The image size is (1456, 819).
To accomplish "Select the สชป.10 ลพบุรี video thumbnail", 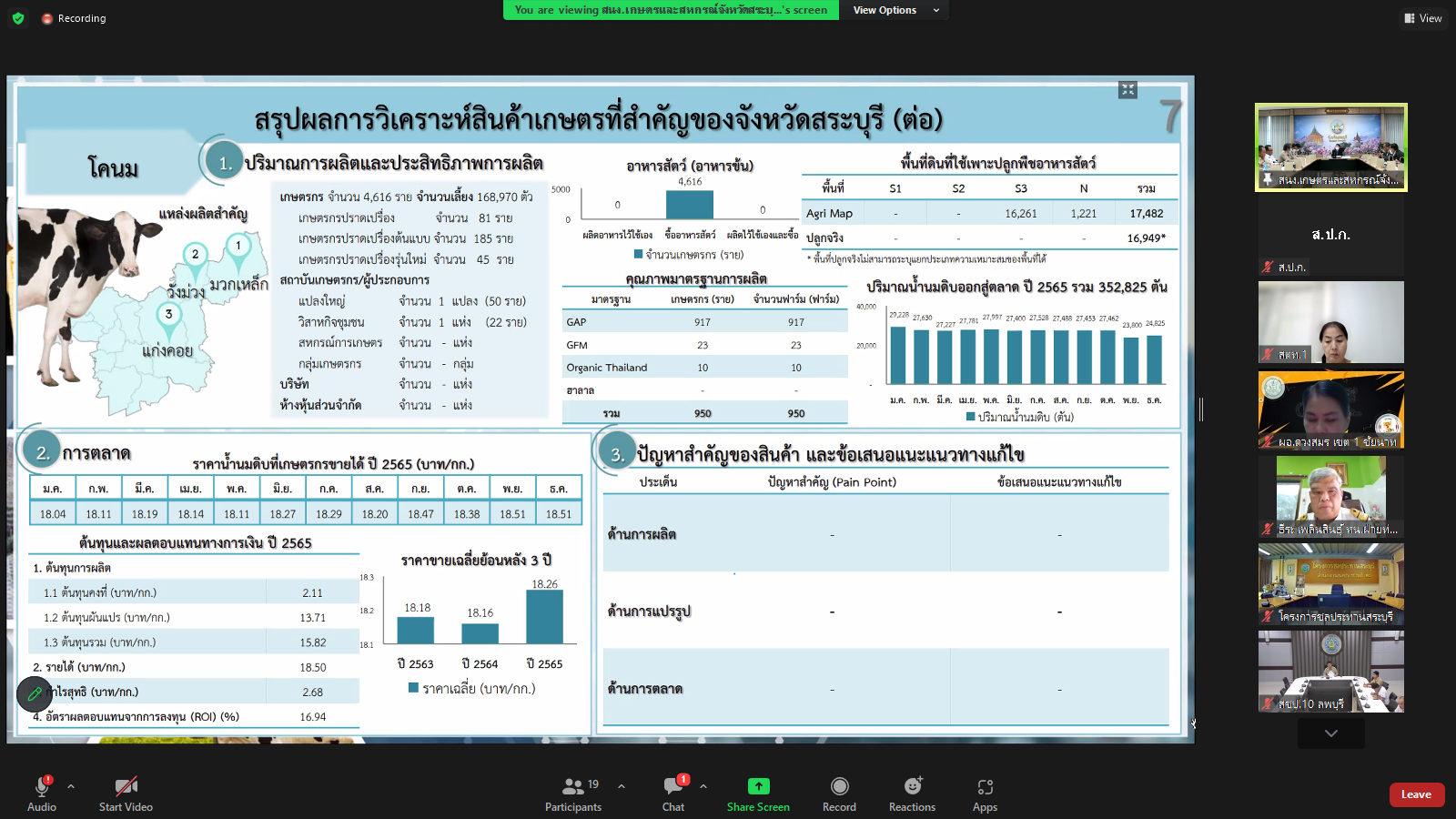I will tap(1331, 672).
